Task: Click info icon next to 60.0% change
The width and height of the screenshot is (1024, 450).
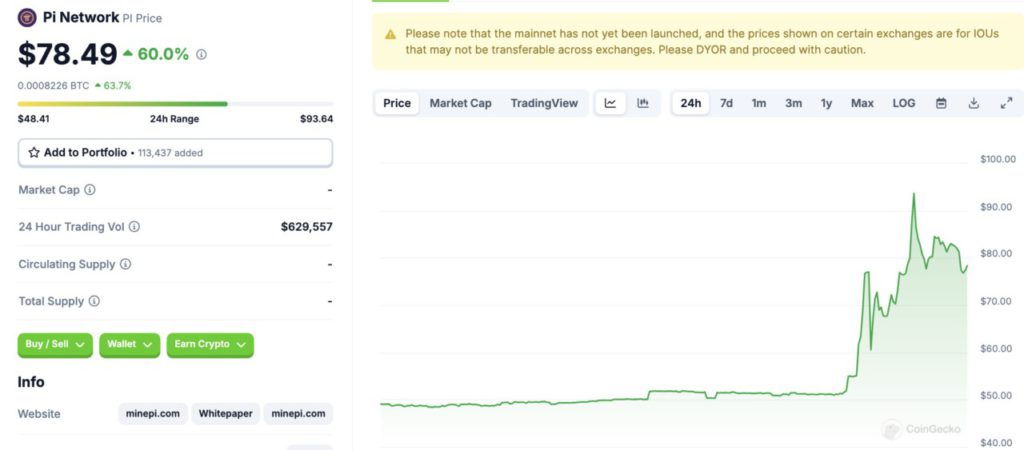Action: tap(202, 54)
